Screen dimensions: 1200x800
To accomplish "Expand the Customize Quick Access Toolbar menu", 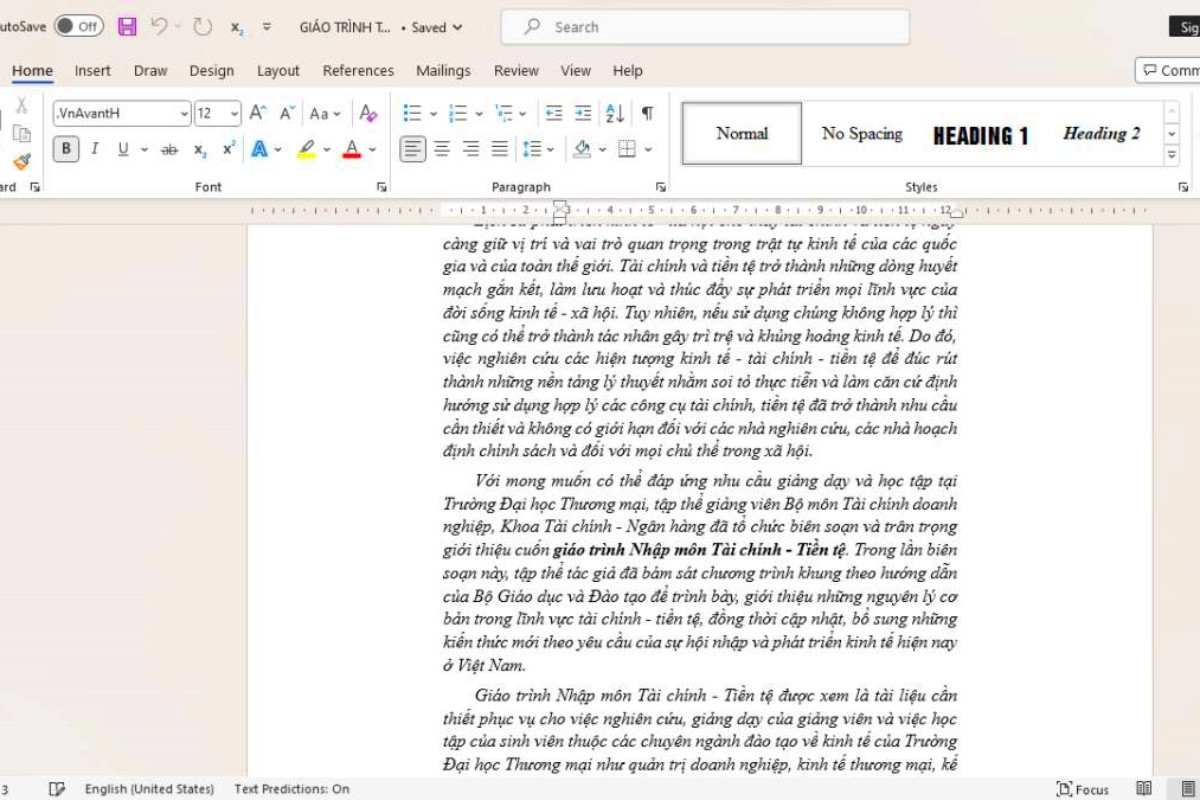I will click(266, 27).
